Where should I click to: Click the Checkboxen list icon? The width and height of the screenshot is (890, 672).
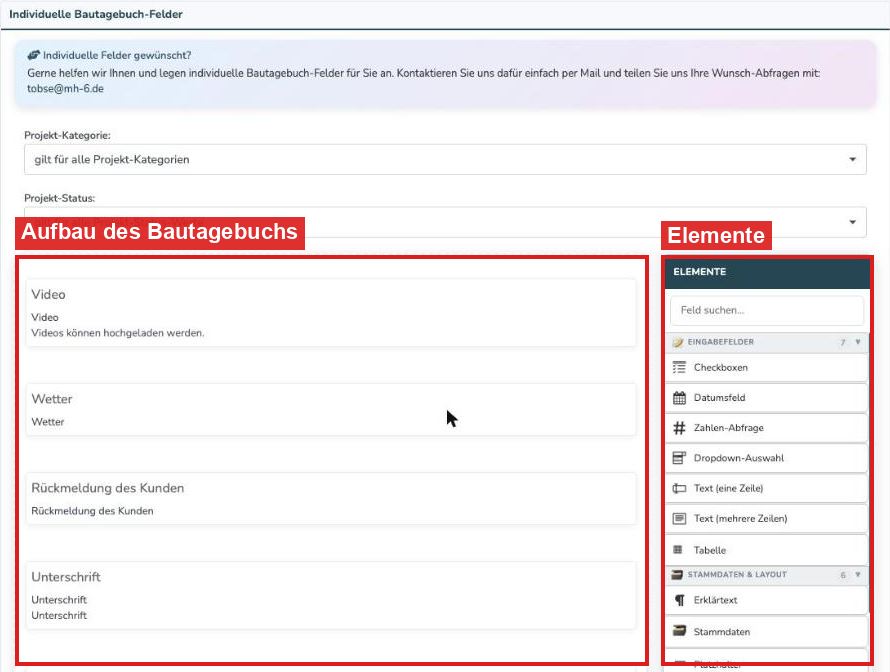click(x=679, y=368)
